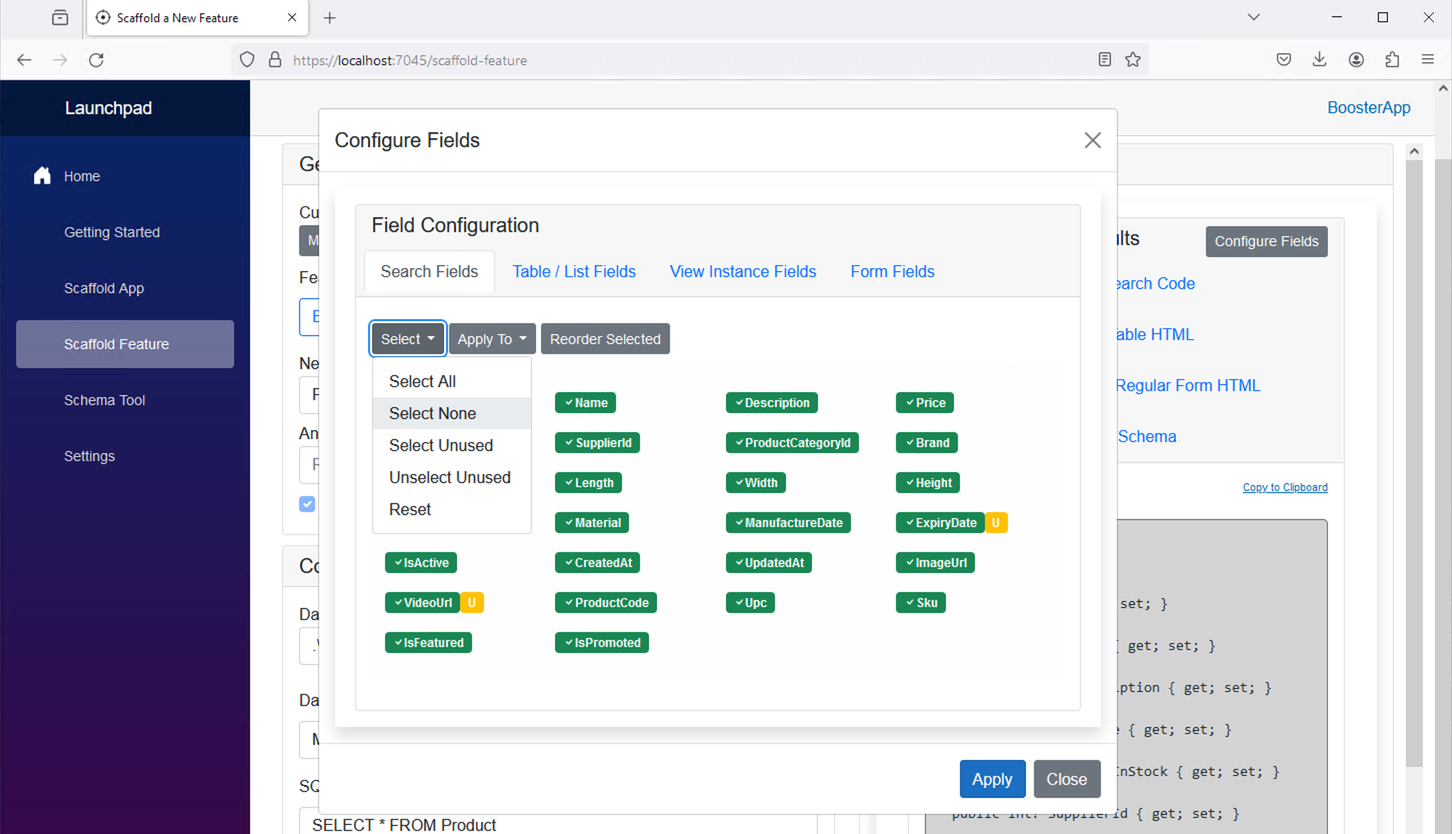The image size is (1452, 834).
Task: Toggle the Name field
Action: coord(586,403)
